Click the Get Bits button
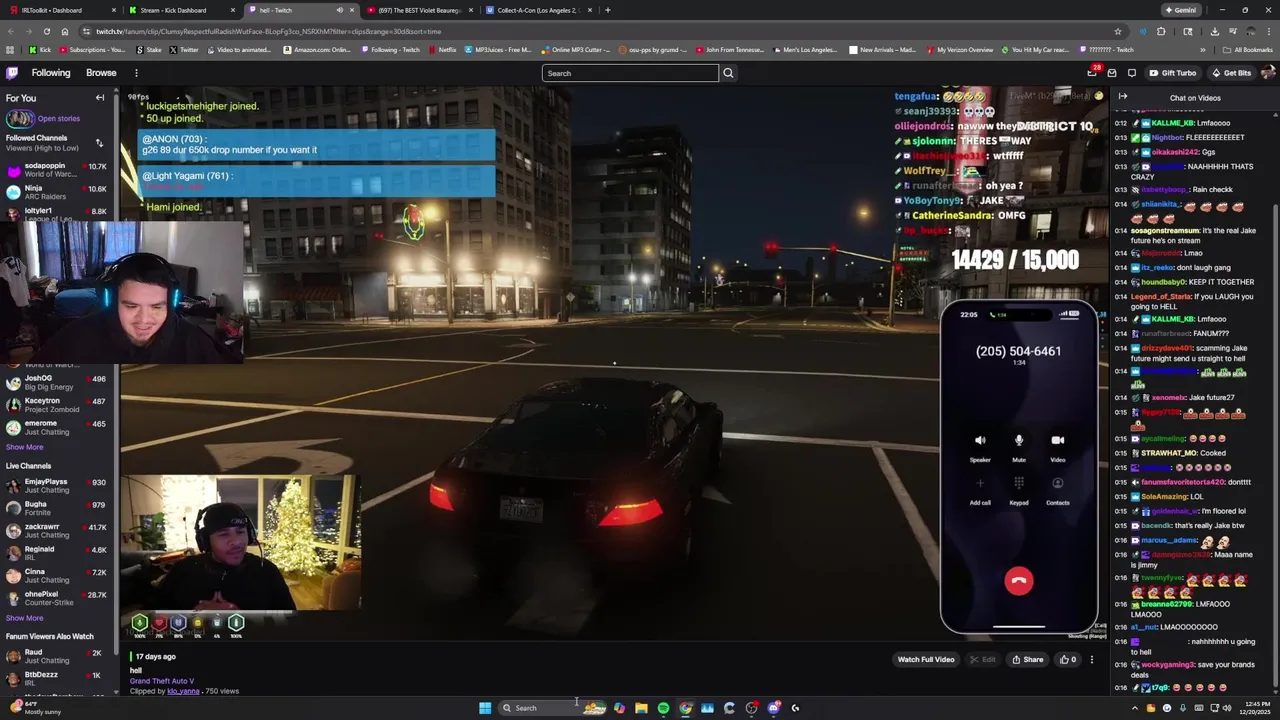Viewport: 1280px width, 720px height. click(1231, 73)
